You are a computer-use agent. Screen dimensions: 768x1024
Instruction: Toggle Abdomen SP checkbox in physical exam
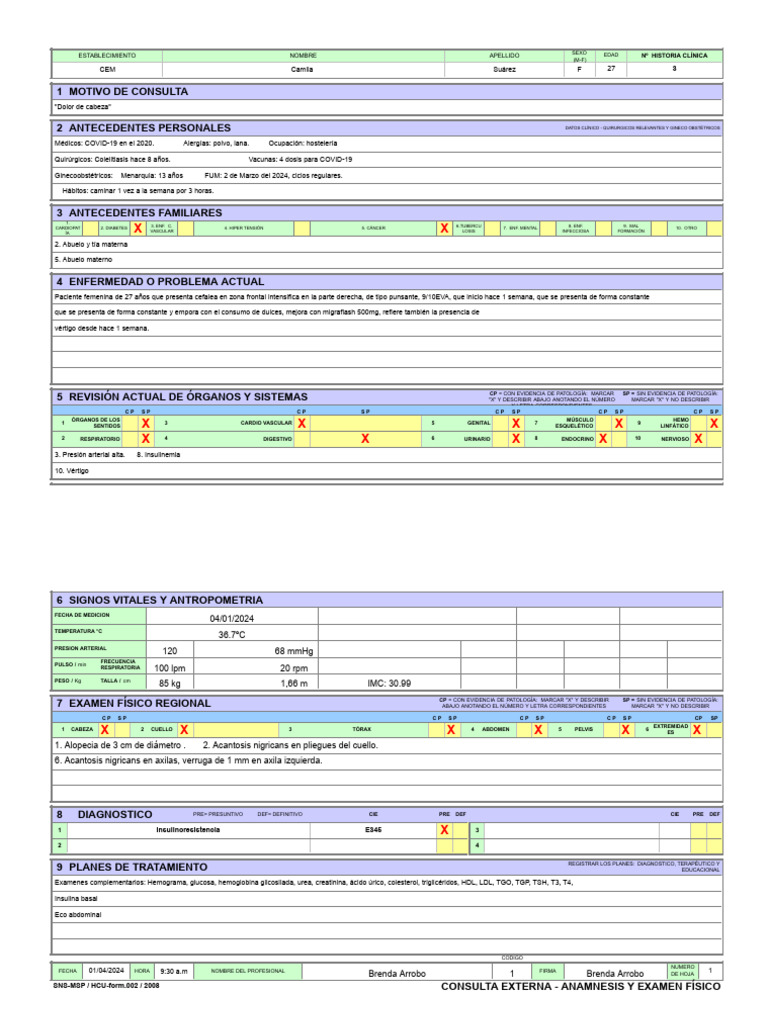538,729
